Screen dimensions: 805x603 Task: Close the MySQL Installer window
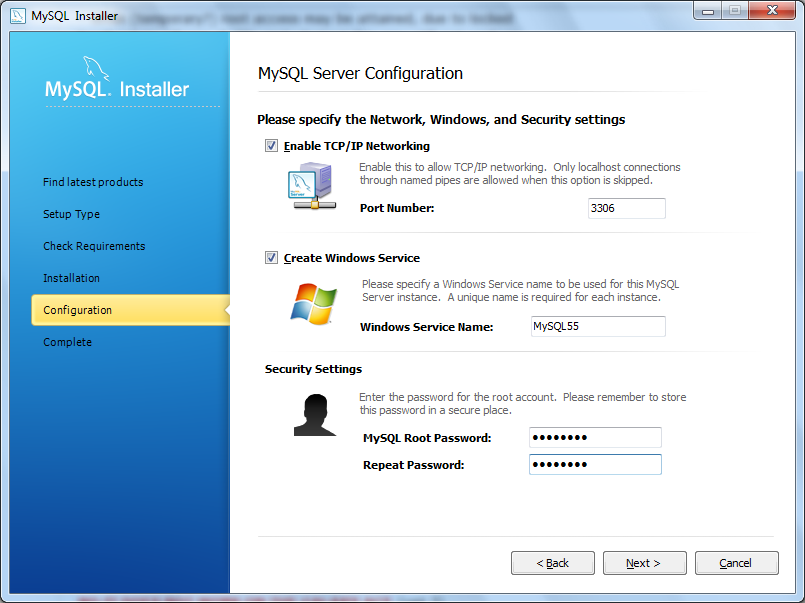coord(772,11)
